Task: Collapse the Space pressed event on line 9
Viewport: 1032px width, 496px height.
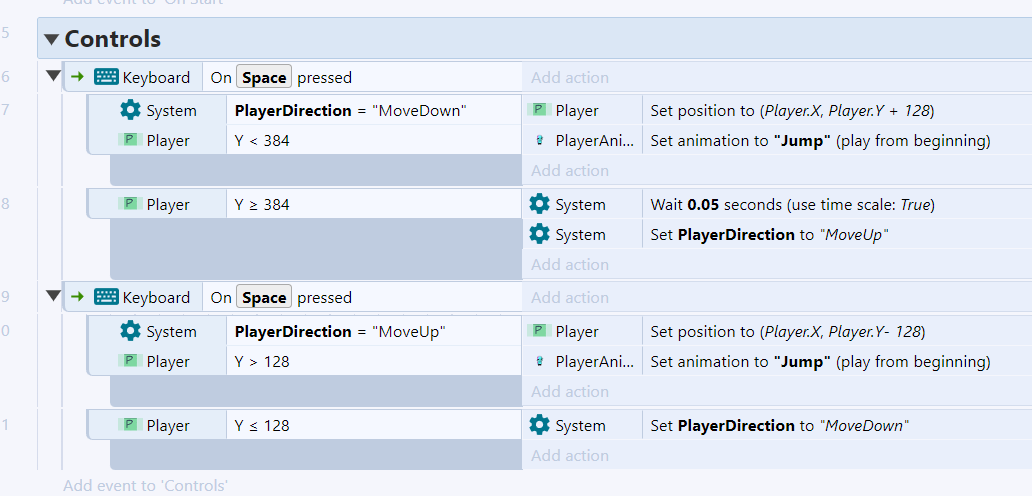Action: pos(53,297)
